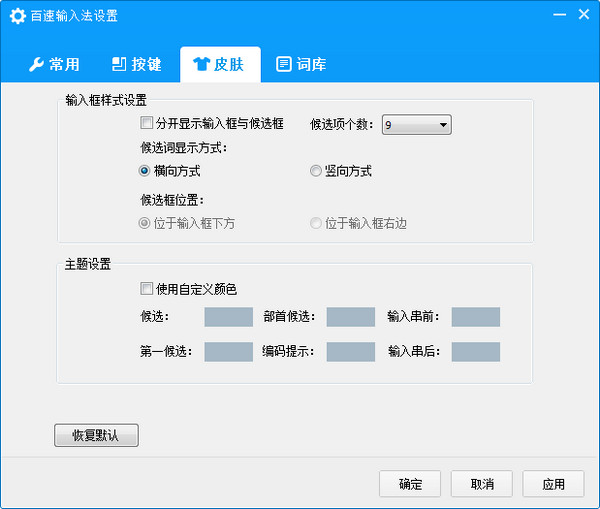600x509 pixels.
Task: Select 横向方式 radio button
Action: (x=146, y=171)
